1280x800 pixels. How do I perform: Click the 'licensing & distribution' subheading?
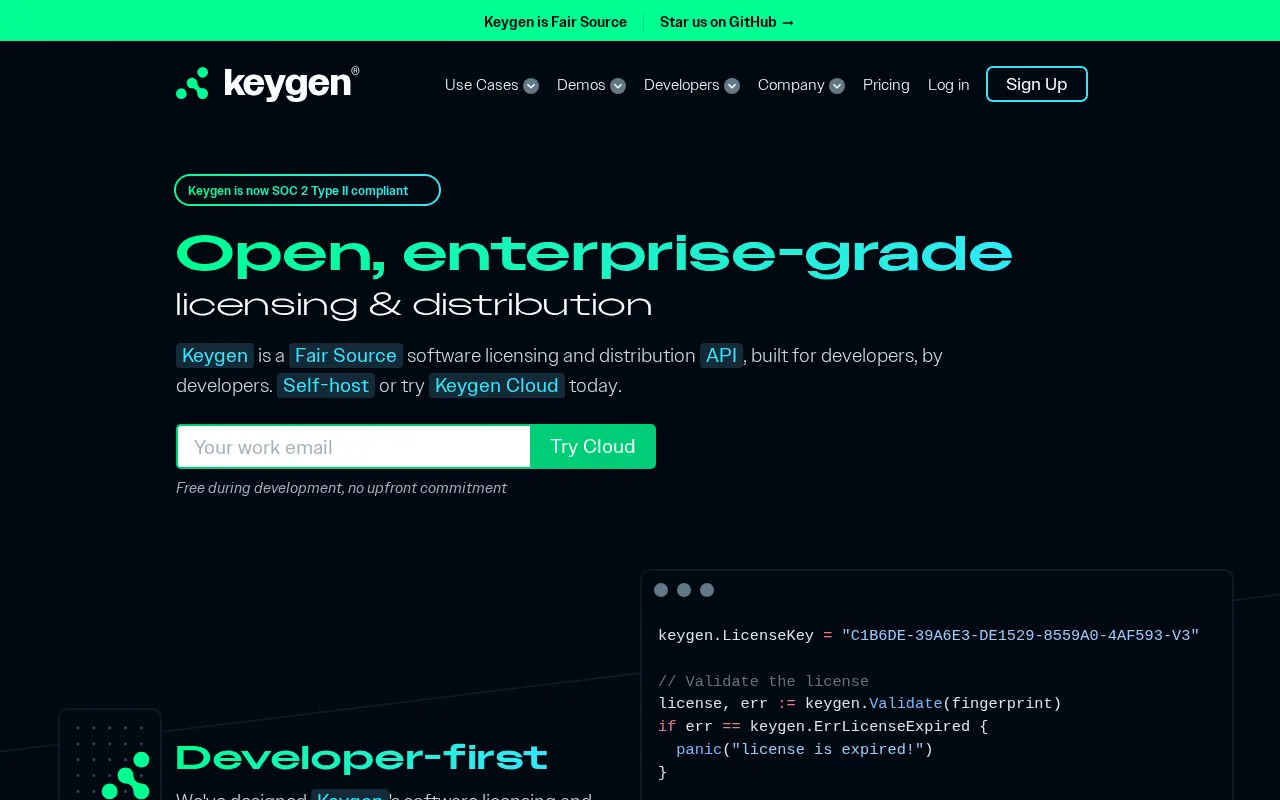click(x=414, y=304)
